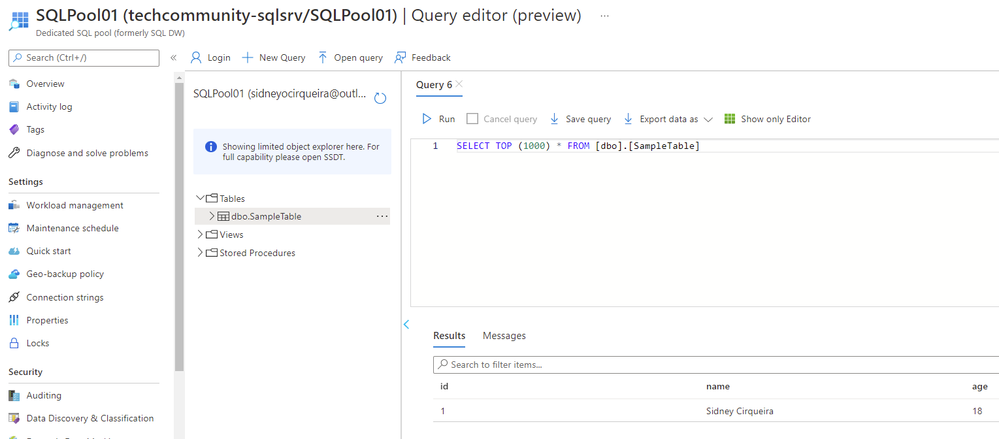Run the query
Viewport: 999px width, 439px height.
click(x=438, y=119)
